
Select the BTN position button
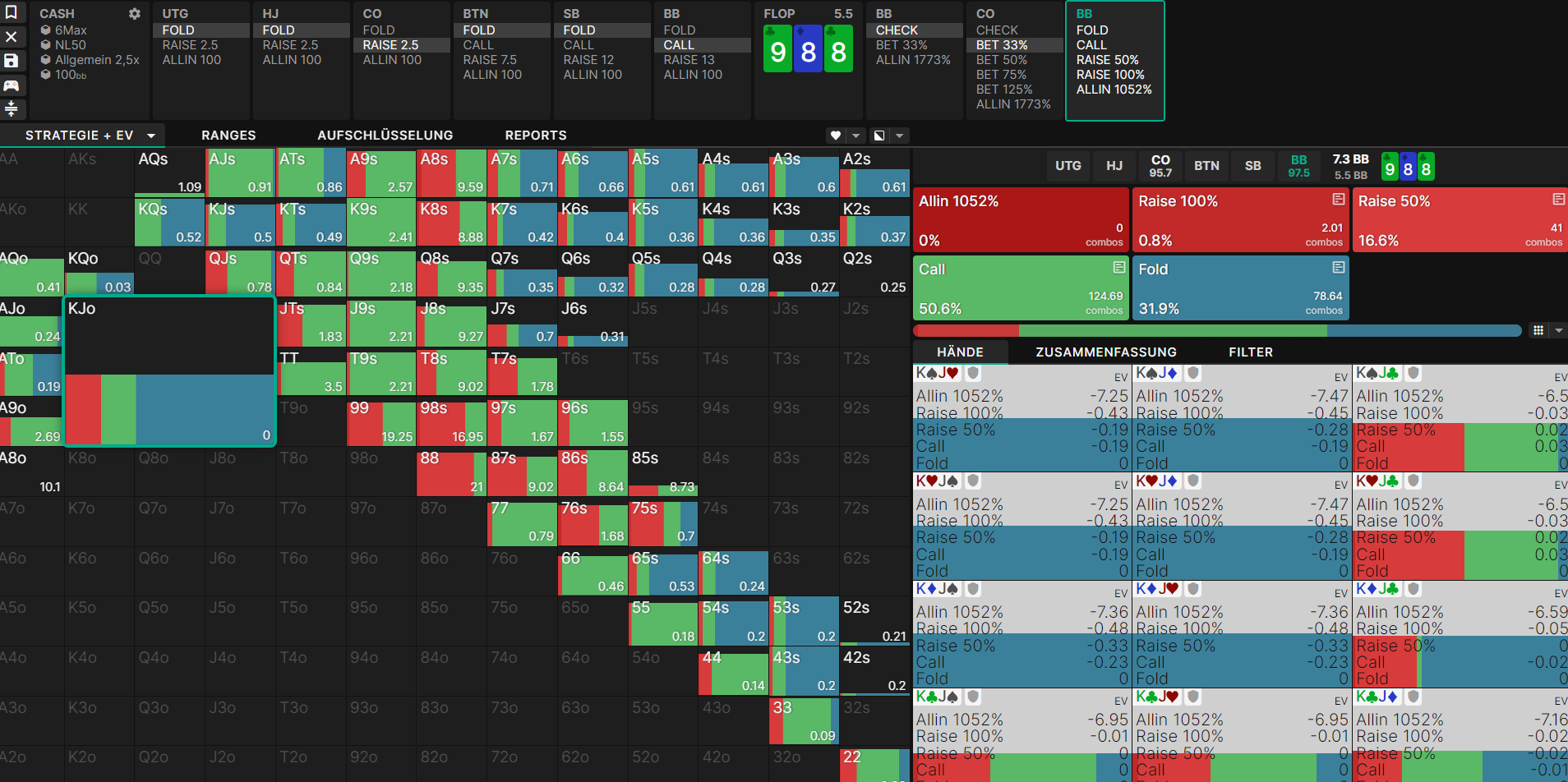(1206, 166)
